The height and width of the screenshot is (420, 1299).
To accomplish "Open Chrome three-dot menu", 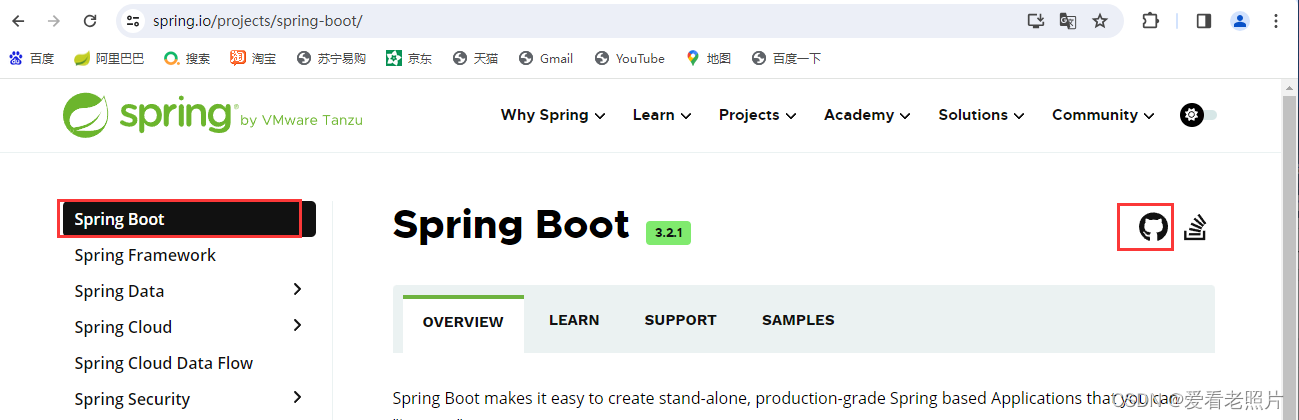I will coord(1276,21).
